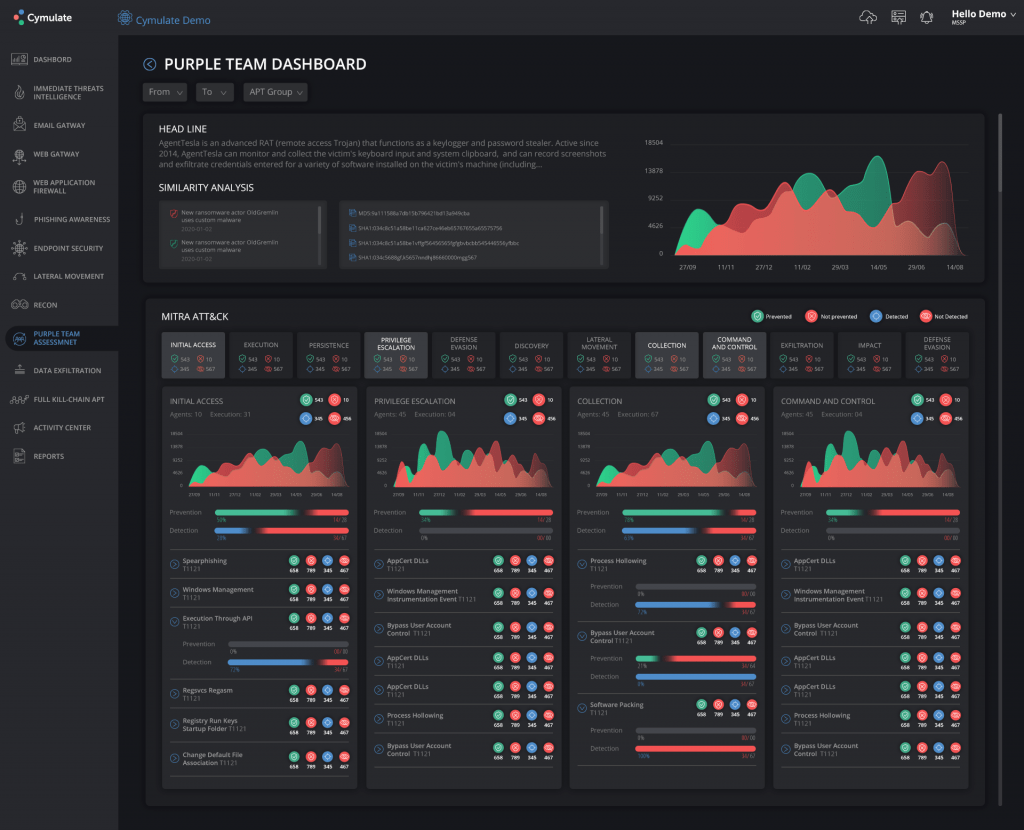
Task: Click the Full Kill-Chain APT icon
Action: [x=19, y=399]
